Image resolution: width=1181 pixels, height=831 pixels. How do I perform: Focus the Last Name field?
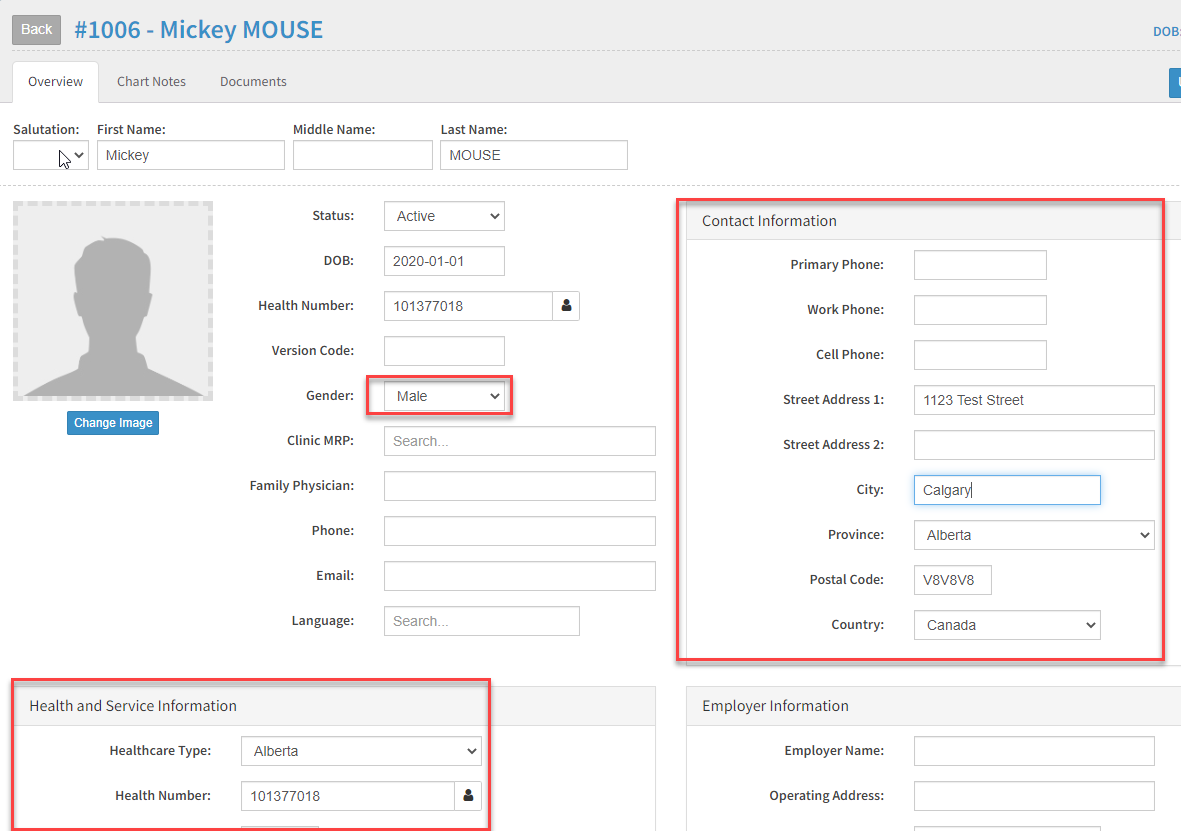point(534,155)
